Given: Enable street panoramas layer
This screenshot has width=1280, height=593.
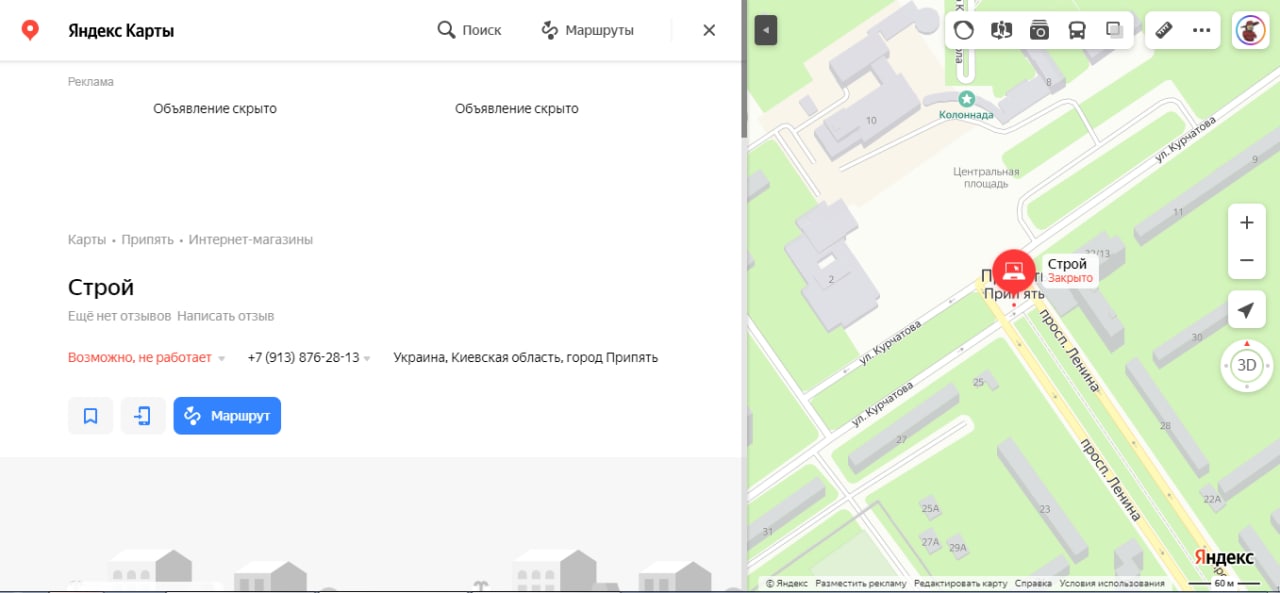Looking at the screenshot, I should pyautogui.click(x=1001, y=30).
